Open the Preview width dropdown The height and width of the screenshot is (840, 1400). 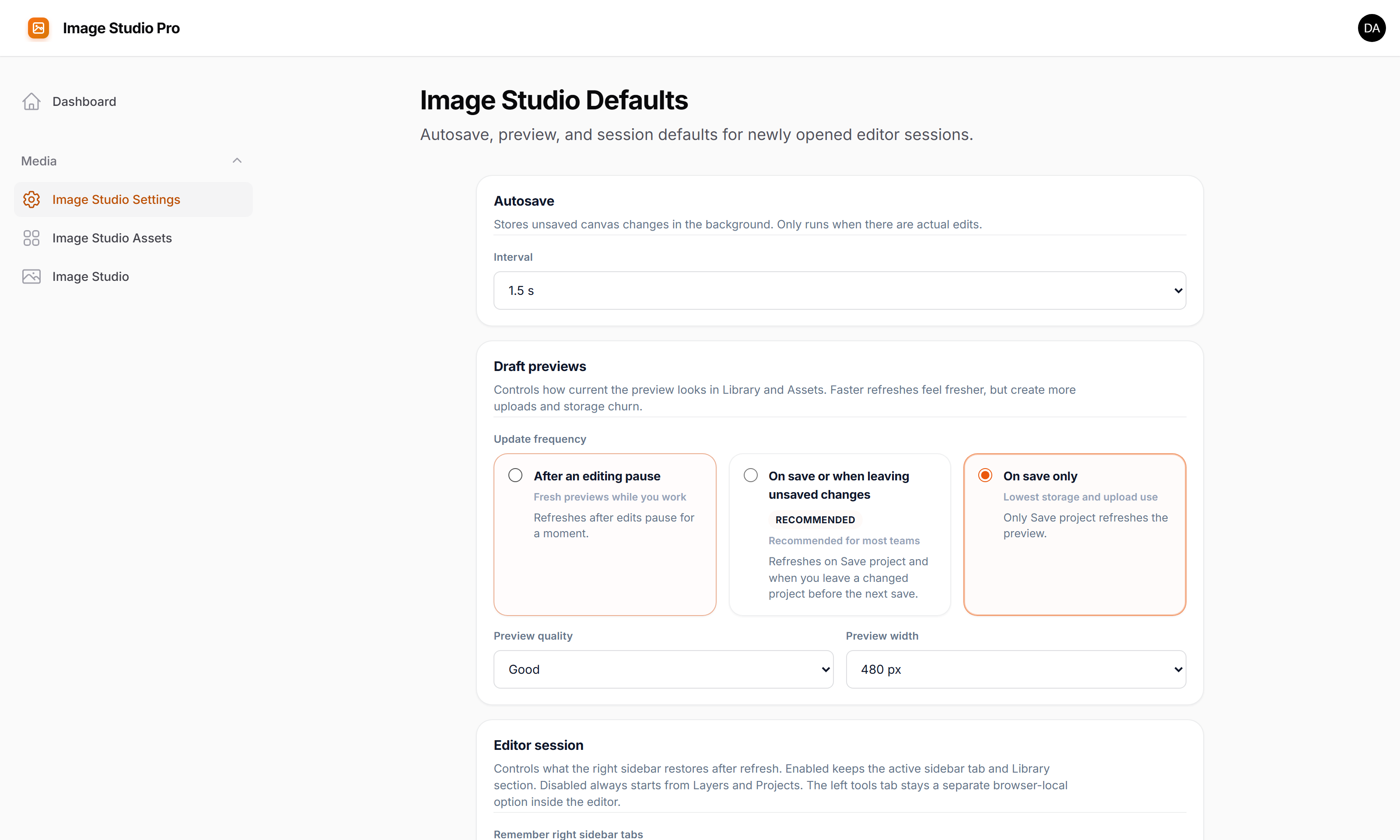(1015, 669)
